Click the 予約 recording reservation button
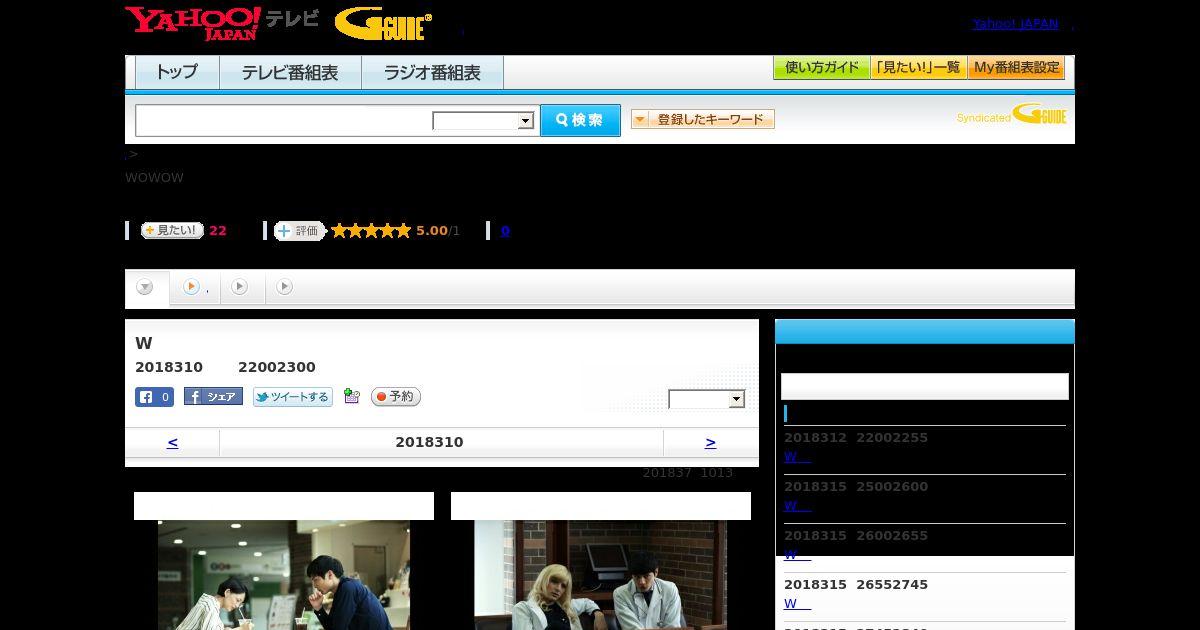 (396, 397)
